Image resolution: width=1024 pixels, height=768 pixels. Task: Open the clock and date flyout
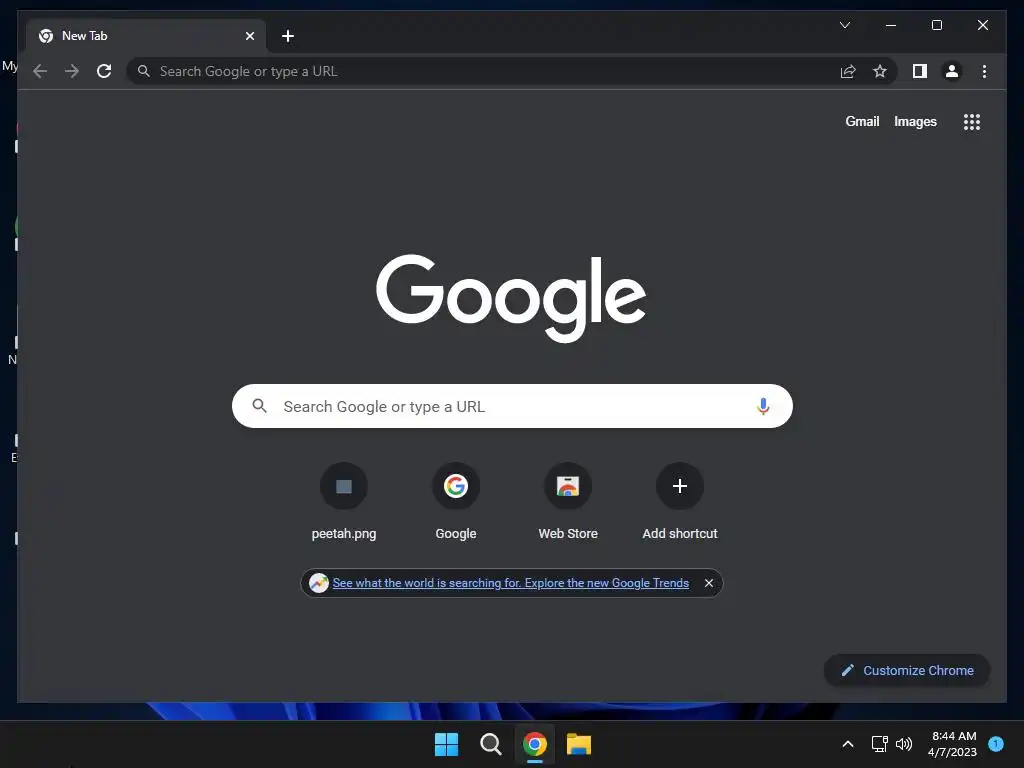[952, 744]
